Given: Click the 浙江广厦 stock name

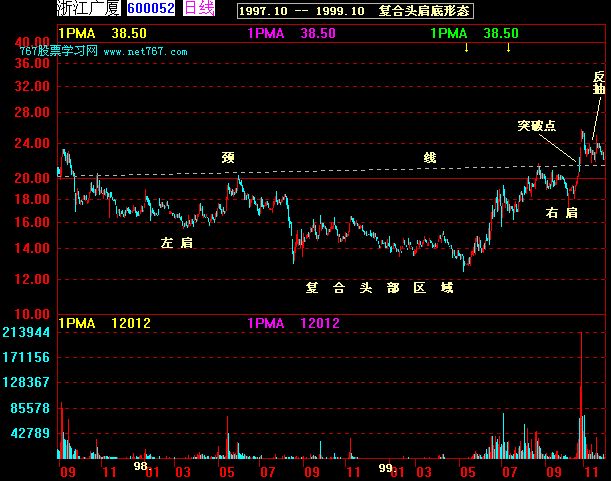Looking at the screenshot, I should click(89, 8).
